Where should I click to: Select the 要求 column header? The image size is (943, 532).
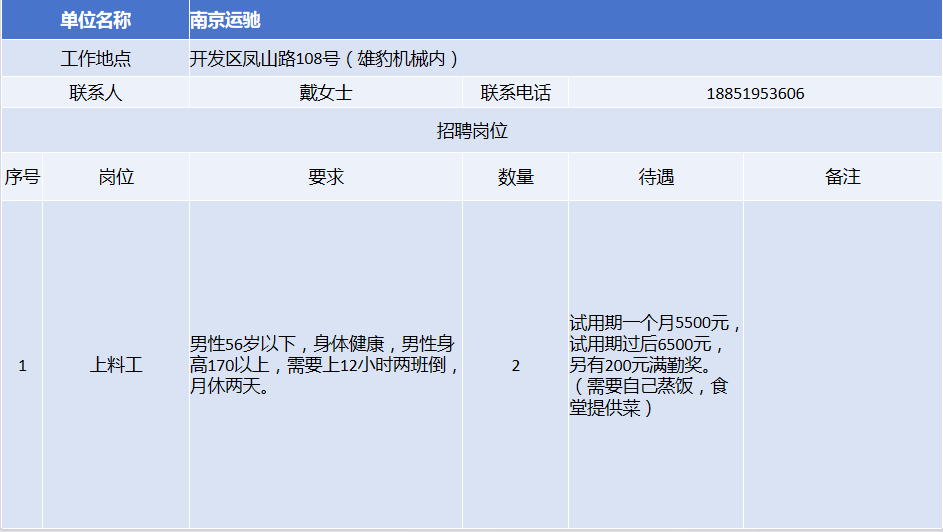click(x=325, y=177)
